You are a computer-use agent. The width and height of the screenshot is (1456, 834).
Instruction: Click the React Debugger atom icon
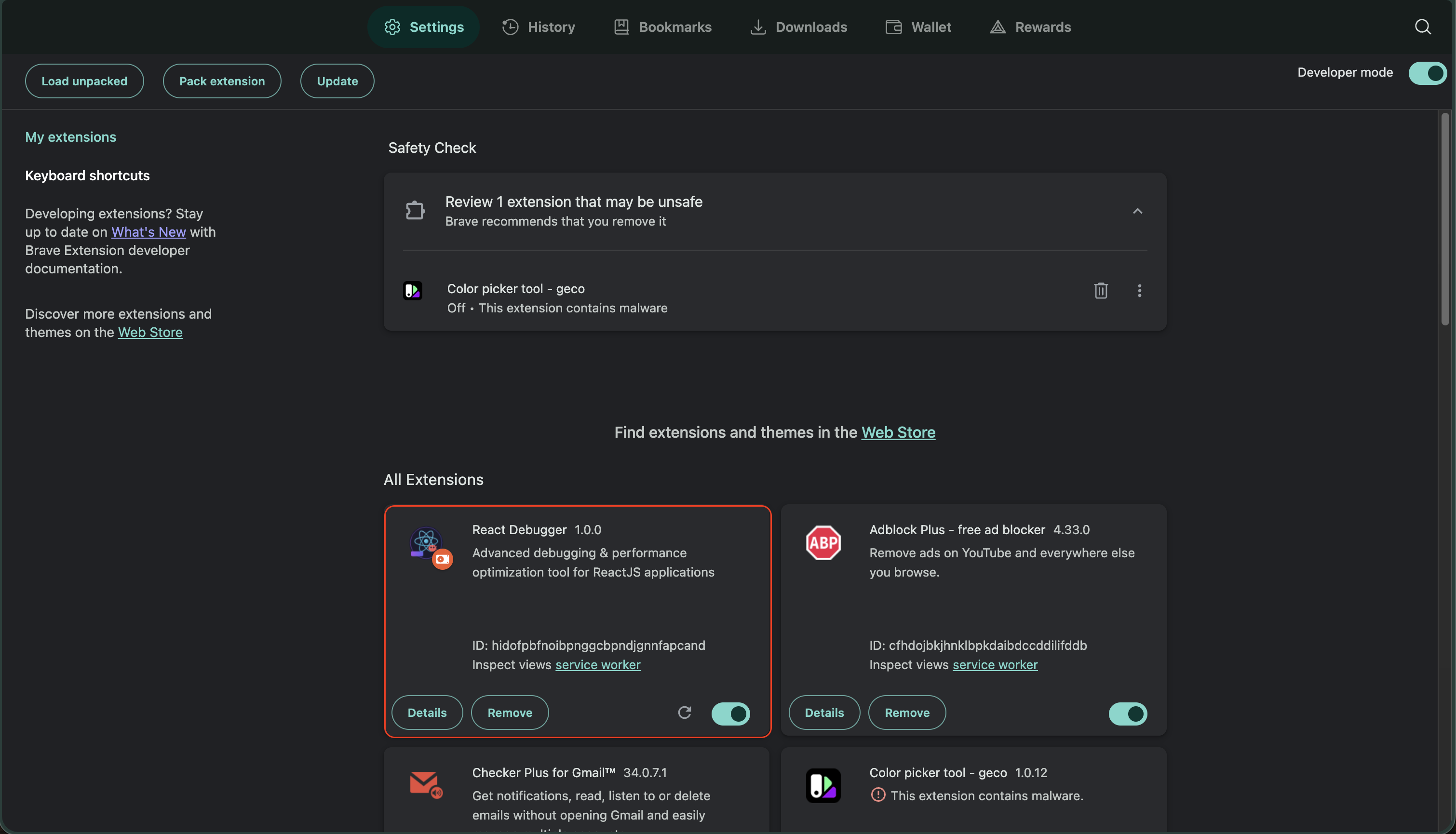coord(426,542)
